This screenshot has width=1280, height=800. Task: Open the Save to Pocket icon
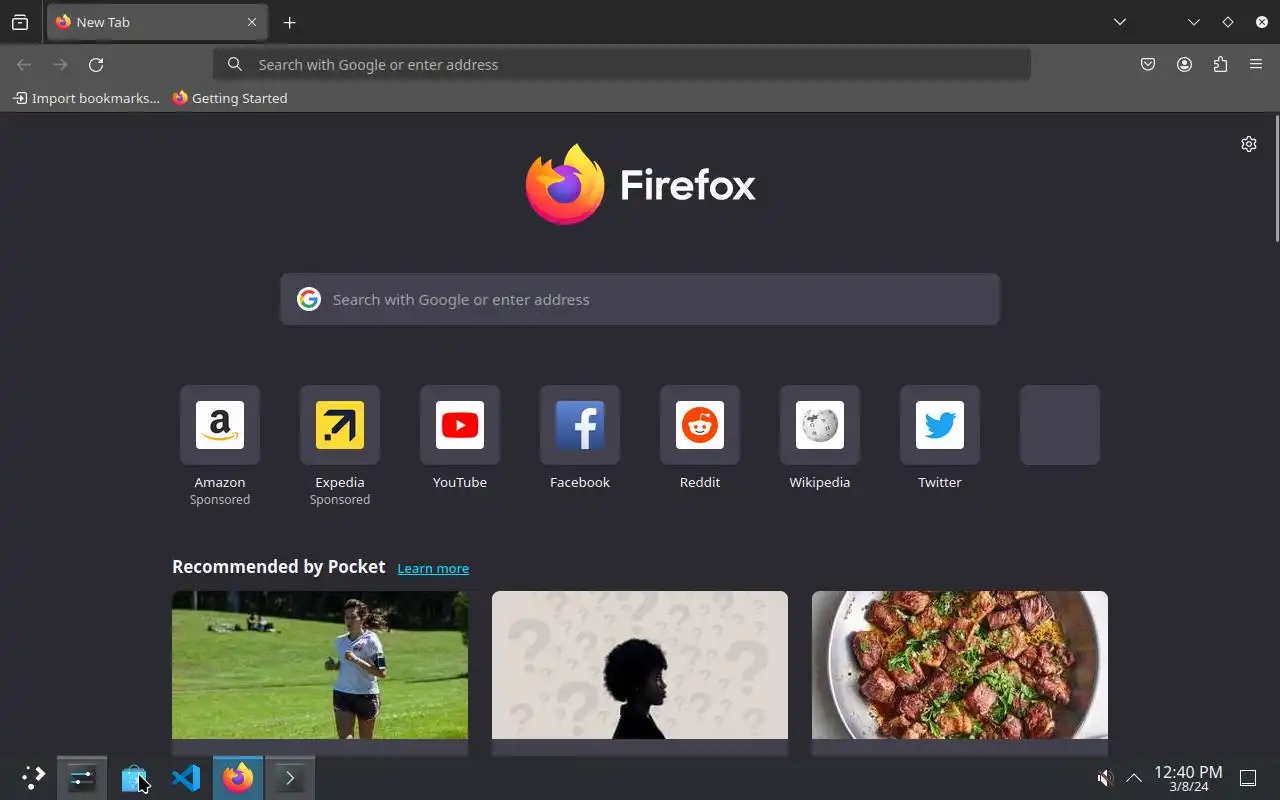[1148, 64]
